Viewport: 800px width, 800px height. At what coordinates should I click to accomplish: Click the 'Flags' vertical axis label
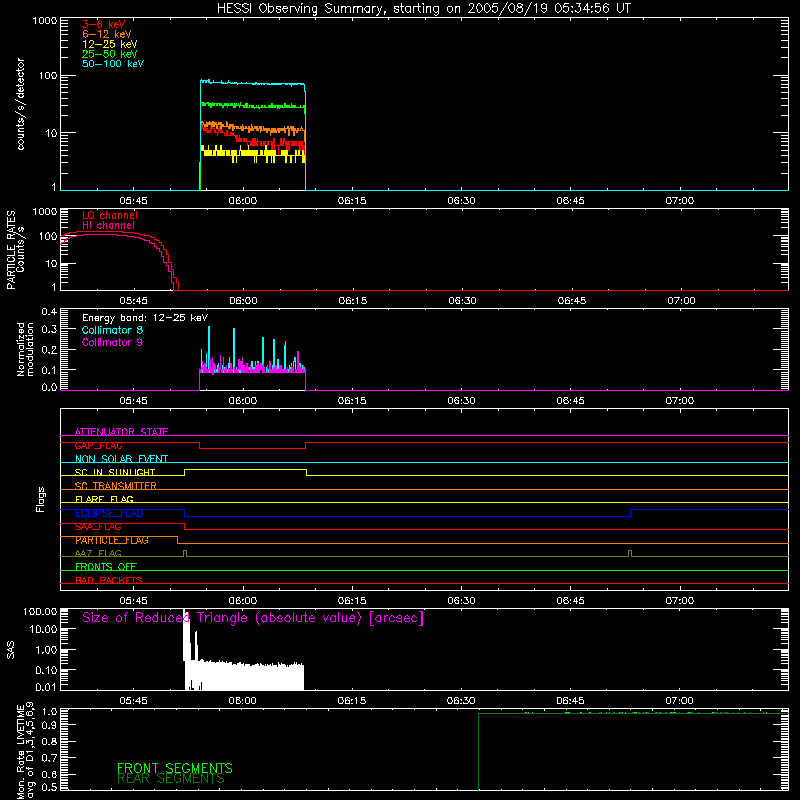(x=40, y=499)
